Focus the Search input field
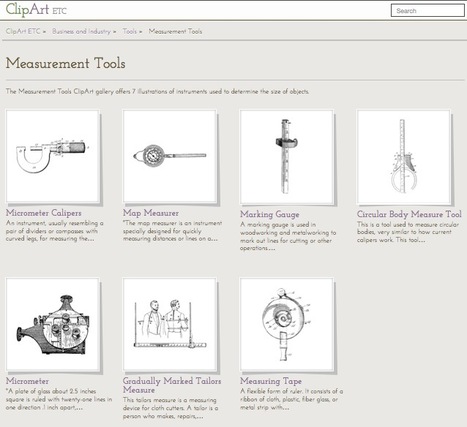This screenshot has width=467, height=427. 428,11
